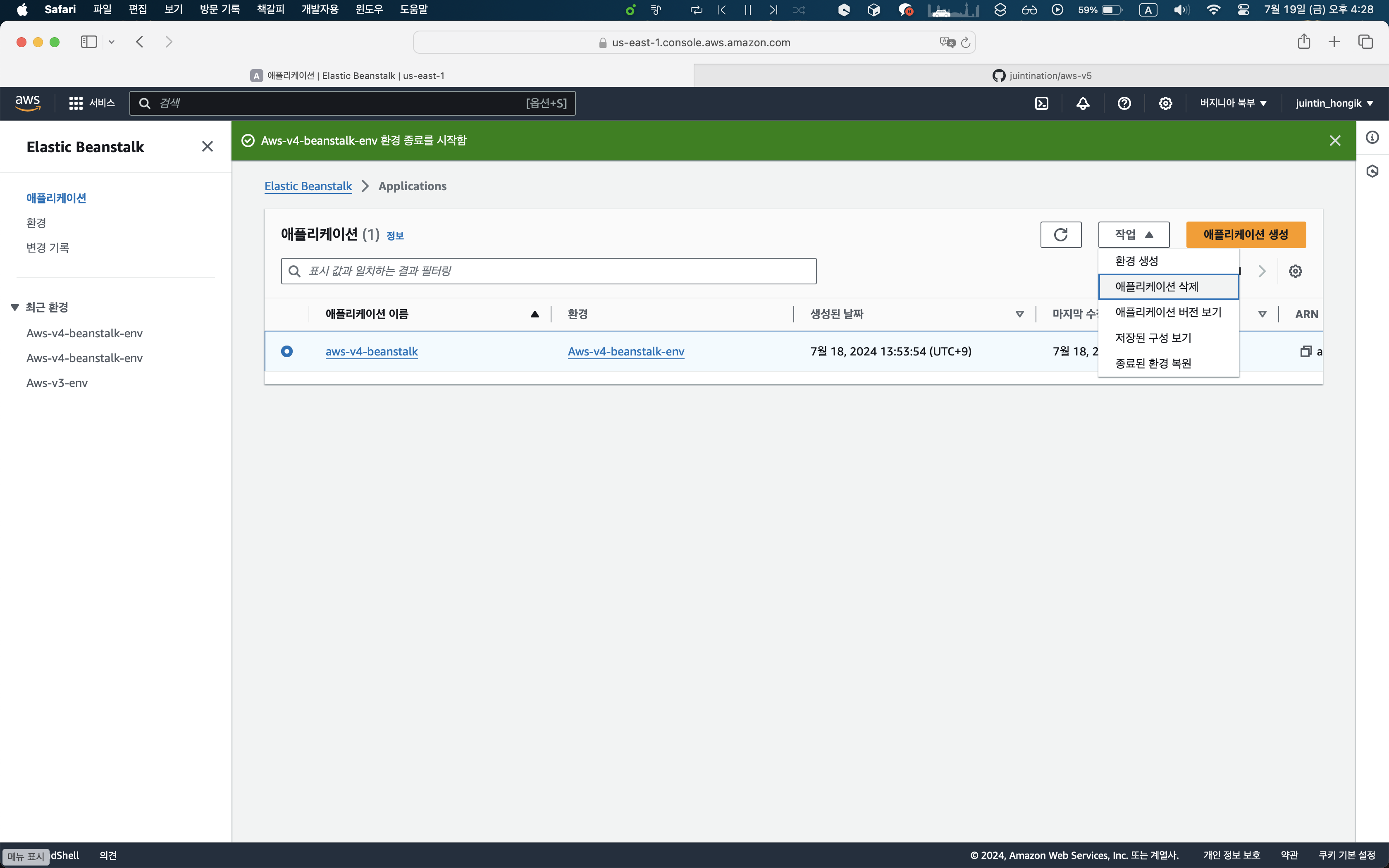The image size is (1389, 868).
Task: Click the application filter search field
Action: 548,271
